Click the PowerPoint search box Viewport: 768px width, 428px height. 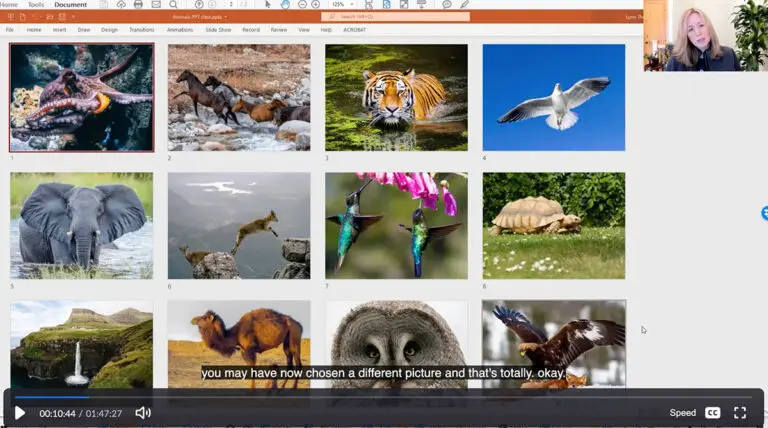(396, 17)
